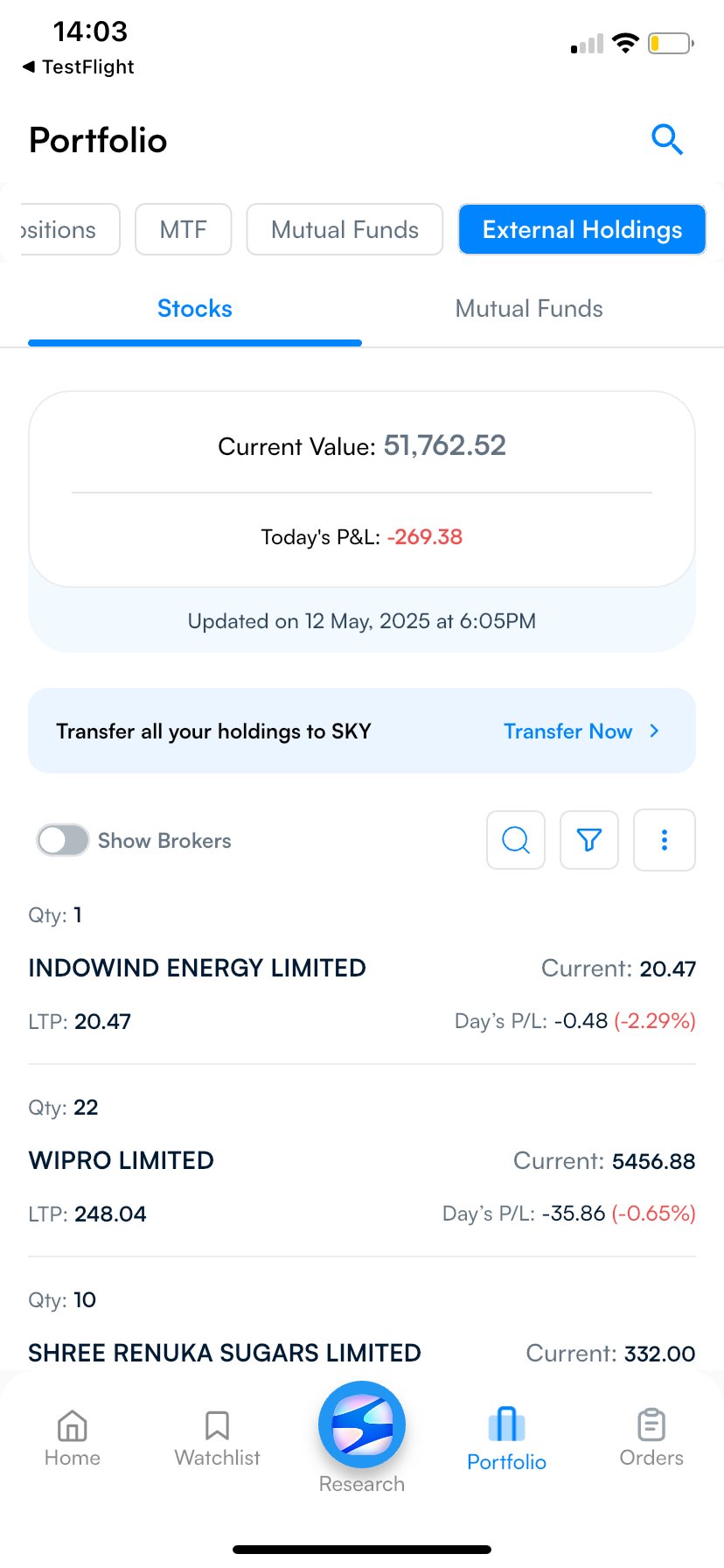The image size is (724, 1568).
Task: Go to Home in bottom navigation
Action: (x=73, y=1438)
